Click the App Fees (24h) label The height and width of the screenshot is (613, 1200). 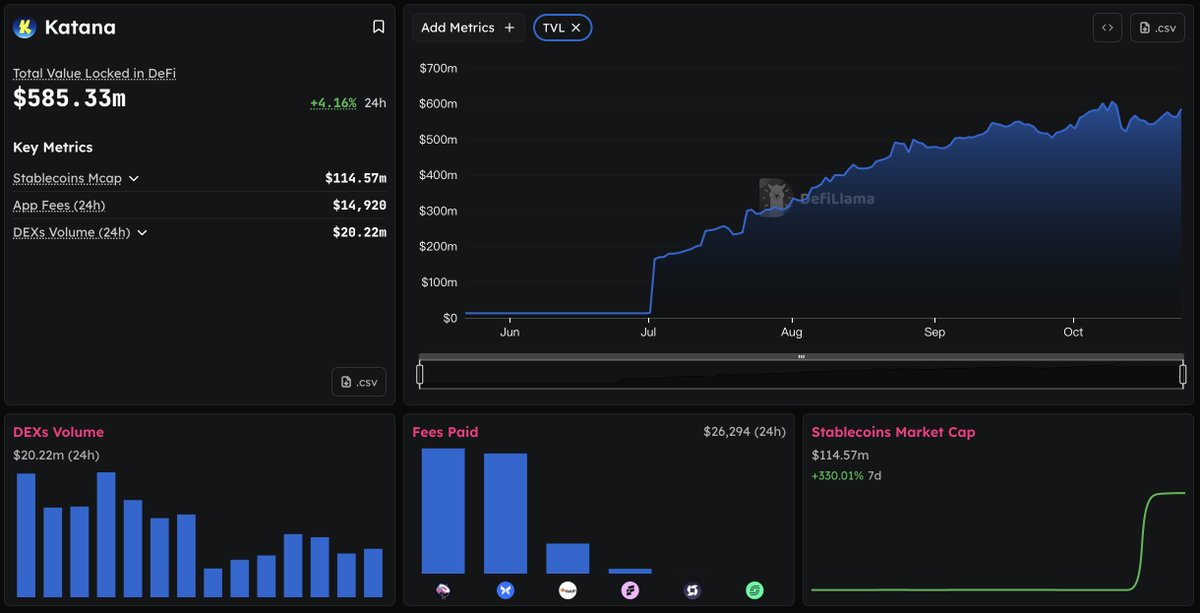pyautogui.click(x=59, y=206)
